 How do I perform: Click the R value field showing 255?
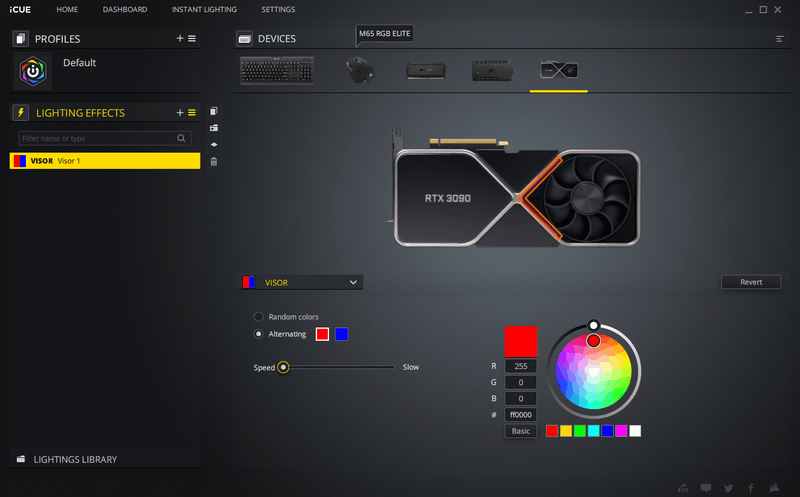[x=520, y=366]
